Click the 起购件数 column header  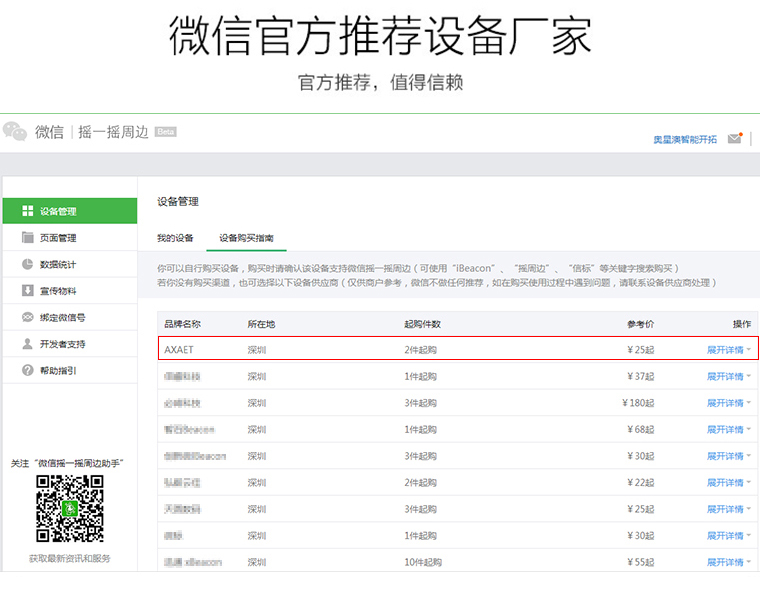click(423, 324)
